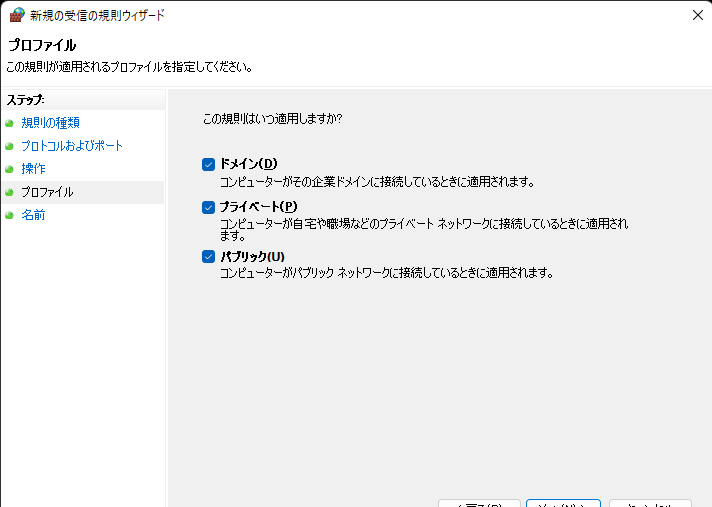Viewport: 712px width, 507px height.
Task: Click the firewall wizard icon in title bar
Action: pos(17,15)
